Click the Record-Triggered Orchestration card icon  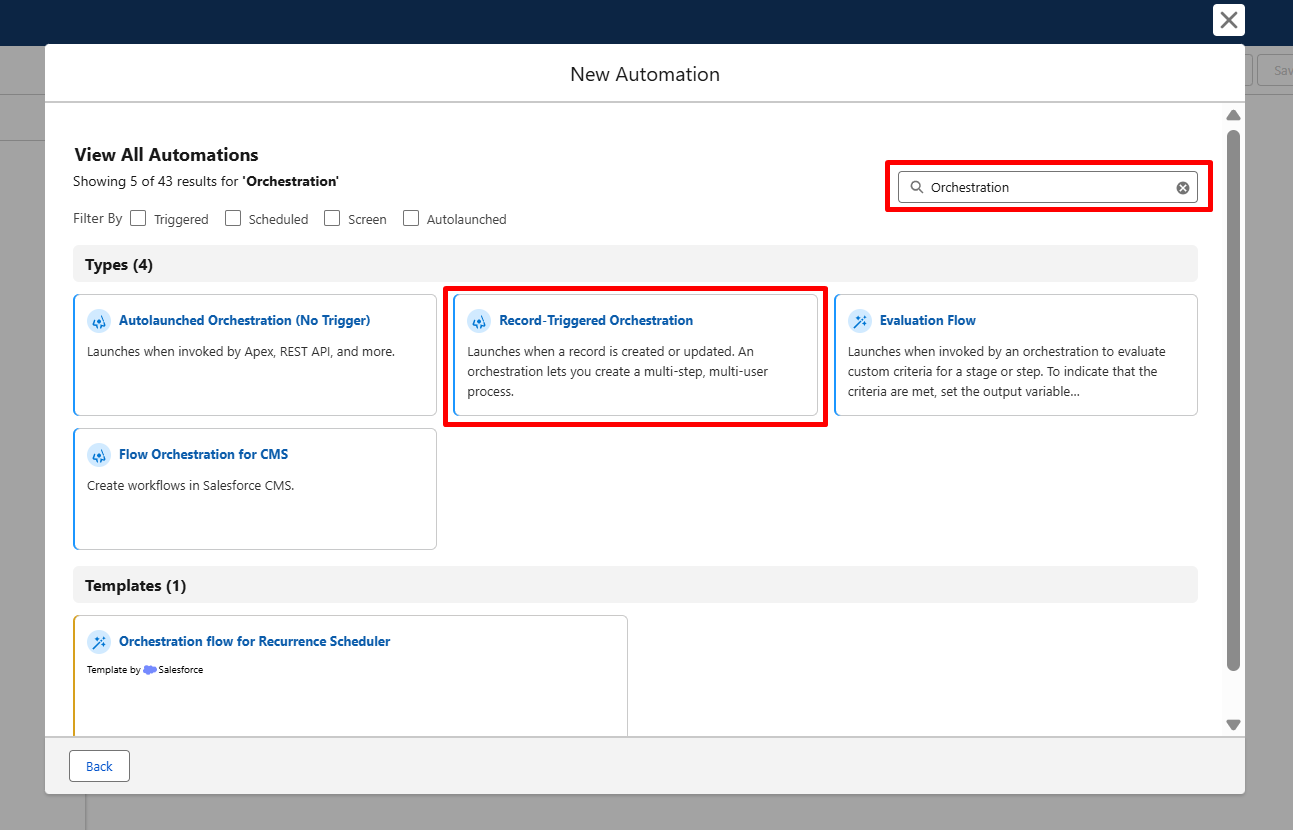point(479,321)
